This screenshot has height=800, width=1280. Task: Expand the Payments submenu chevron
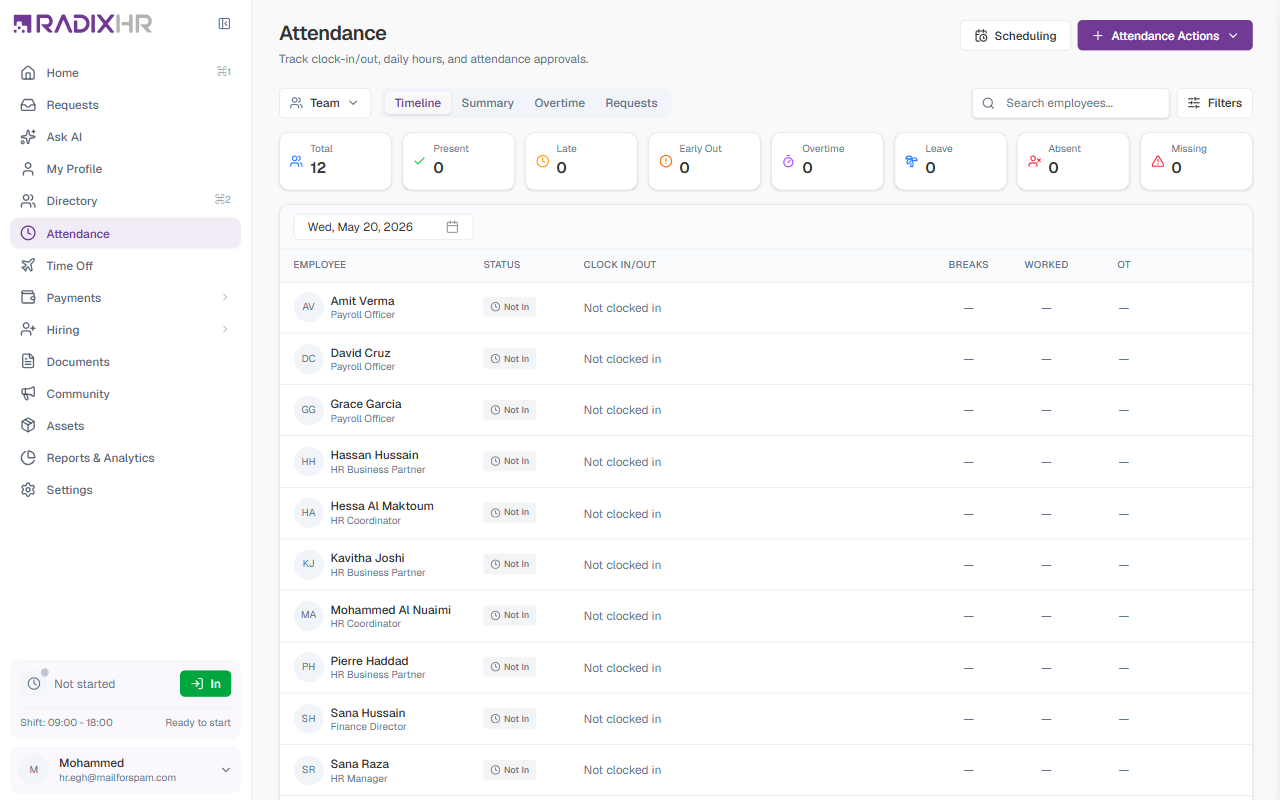[x=225, y=298]
